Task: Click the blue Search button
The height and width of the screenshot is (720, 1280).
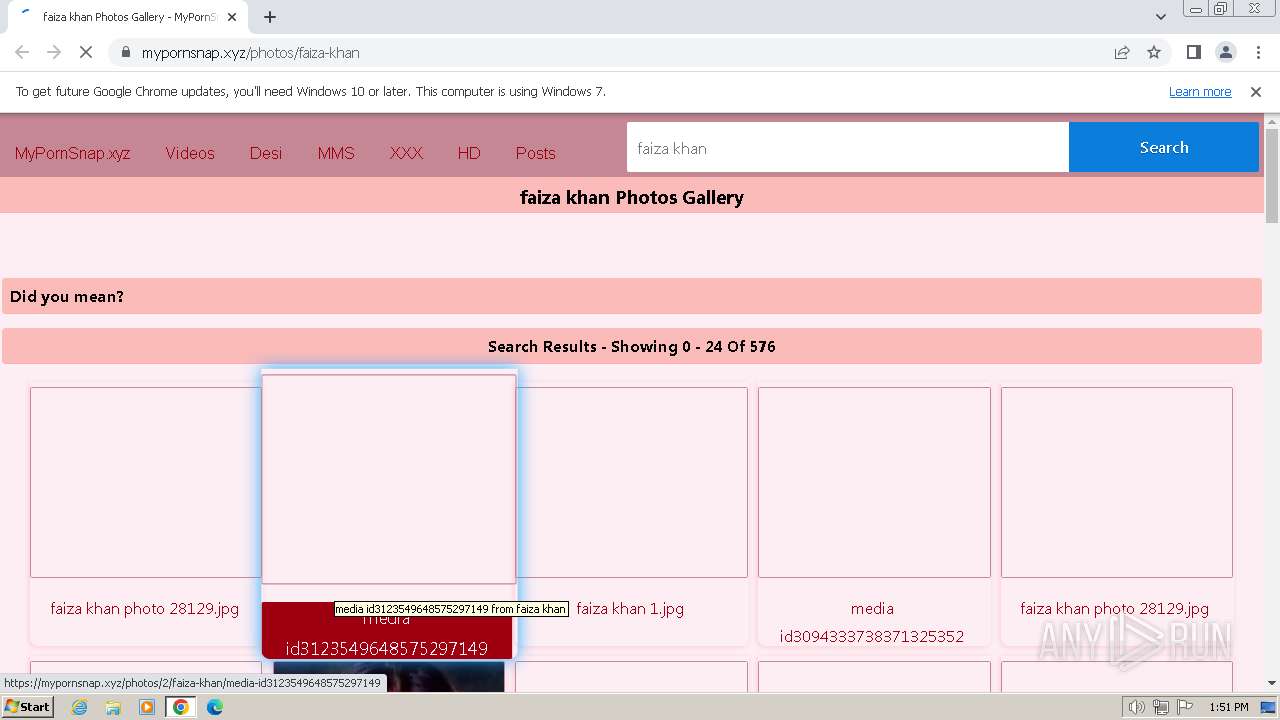Action: (1164, 147)
